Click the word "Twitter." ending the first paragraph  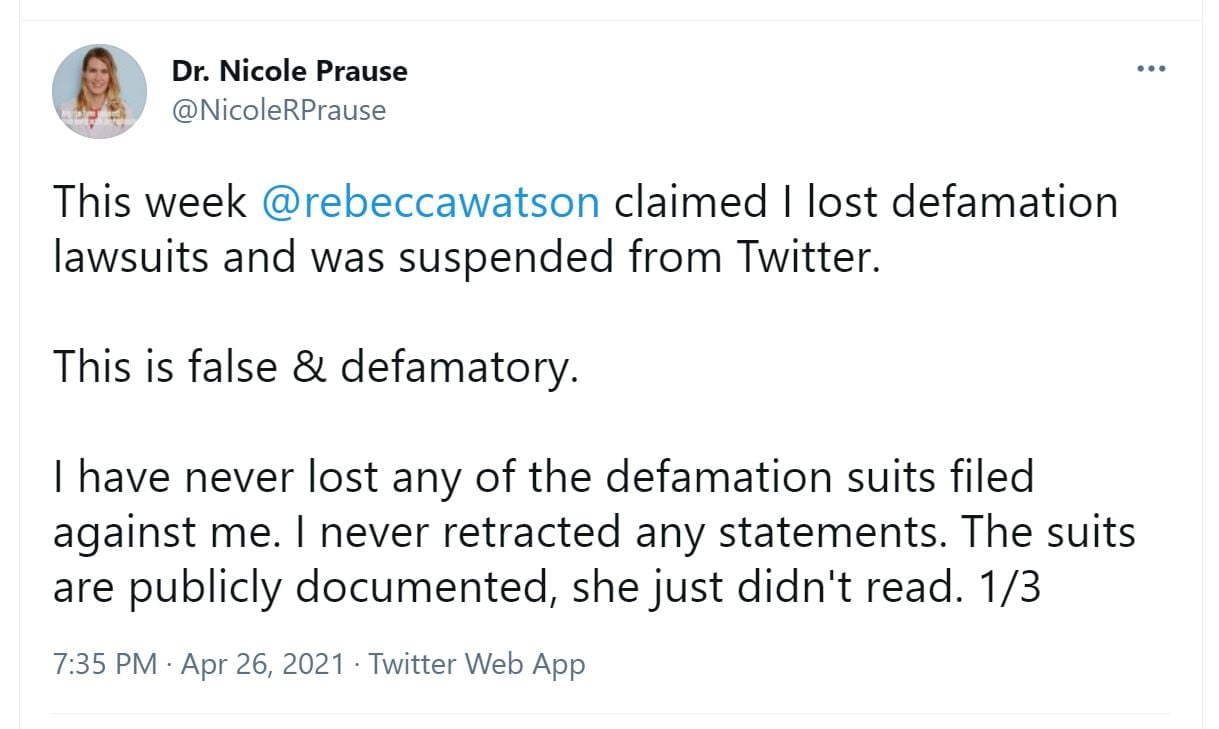[809, 257]
